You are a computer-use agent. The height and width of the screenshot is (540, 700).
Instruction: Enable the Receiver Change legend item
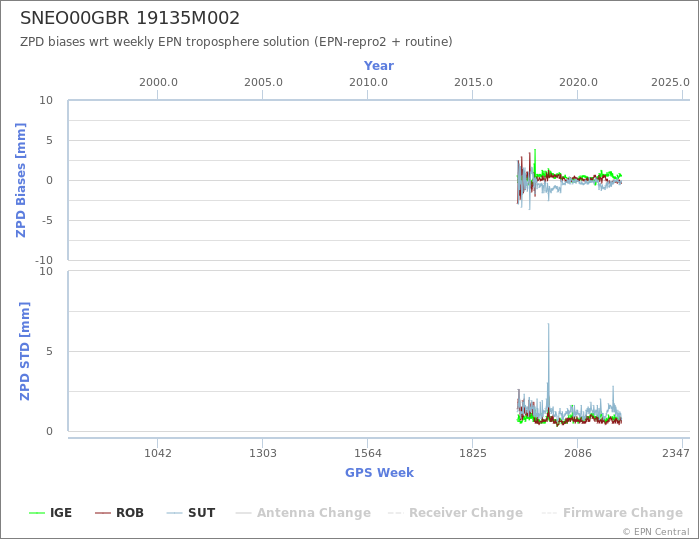tap(455, 513)
